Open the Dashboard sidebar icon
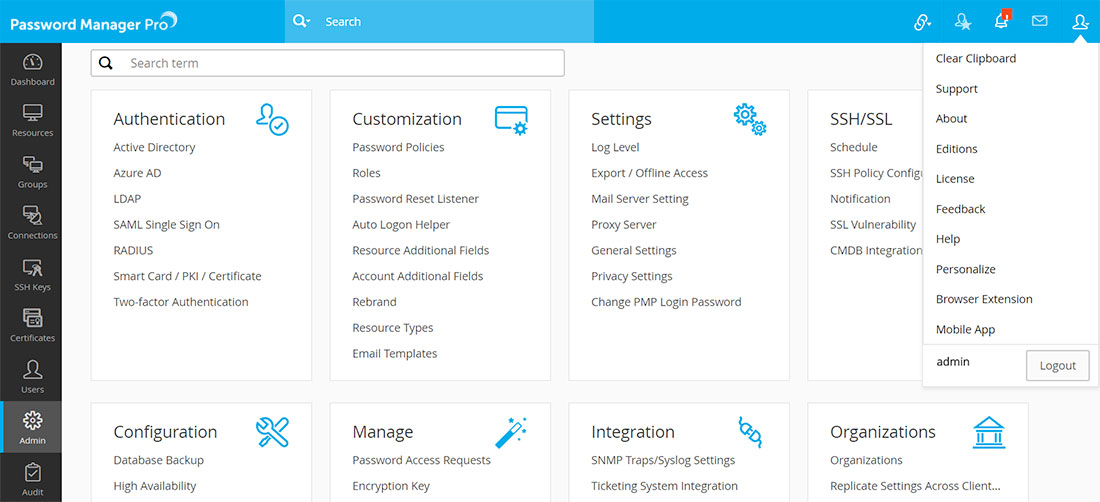The image size is (1100, 502). coord(32,62)
